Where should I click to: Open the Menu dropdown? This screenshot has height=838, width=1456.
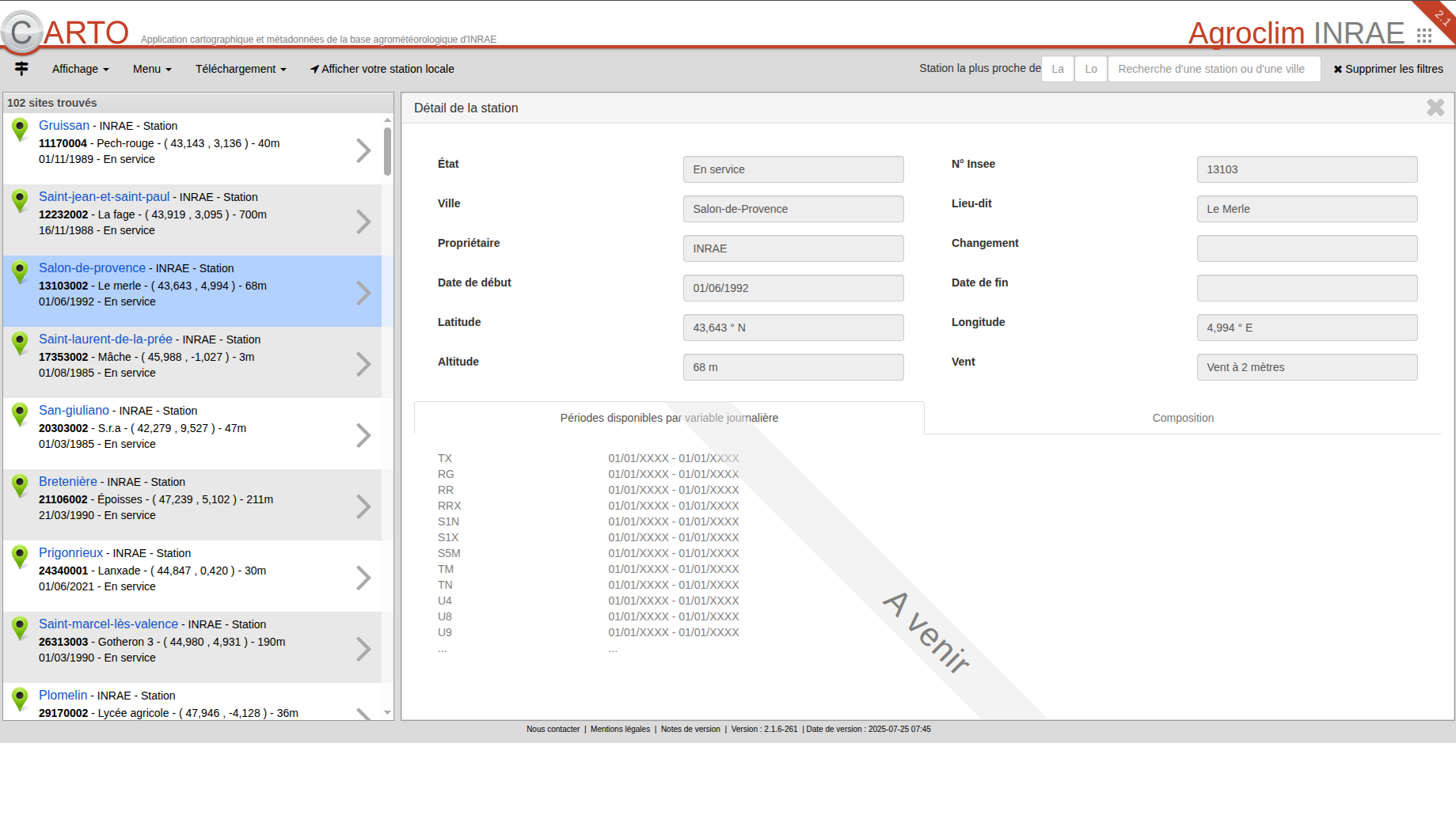(x=151, y=69)
